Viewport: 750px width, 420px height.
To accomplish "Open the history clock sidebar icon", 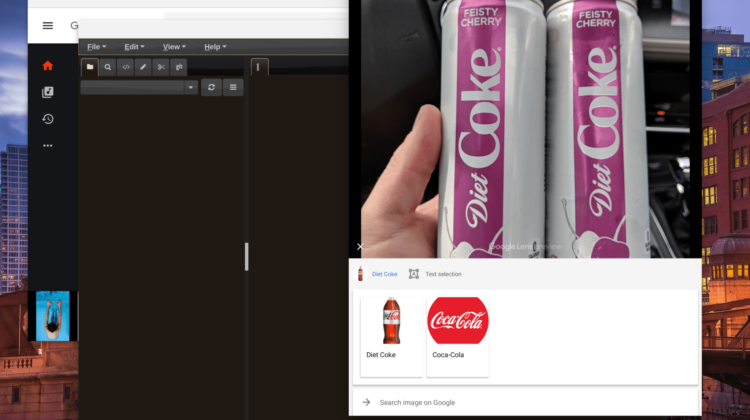I will point(47,119).
